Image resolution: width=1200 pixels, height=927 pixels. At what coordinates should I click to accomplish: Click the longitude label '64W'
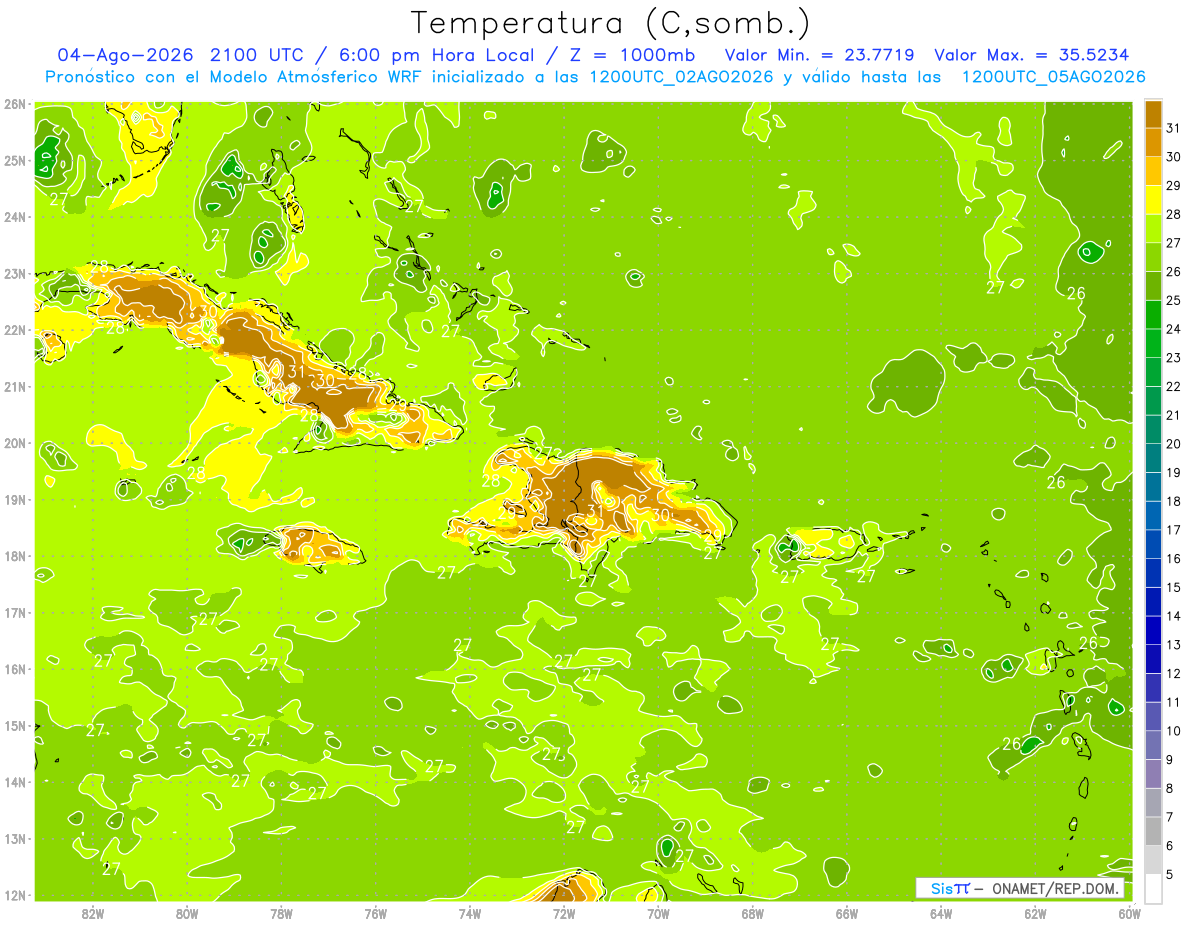tap(941, 913)
